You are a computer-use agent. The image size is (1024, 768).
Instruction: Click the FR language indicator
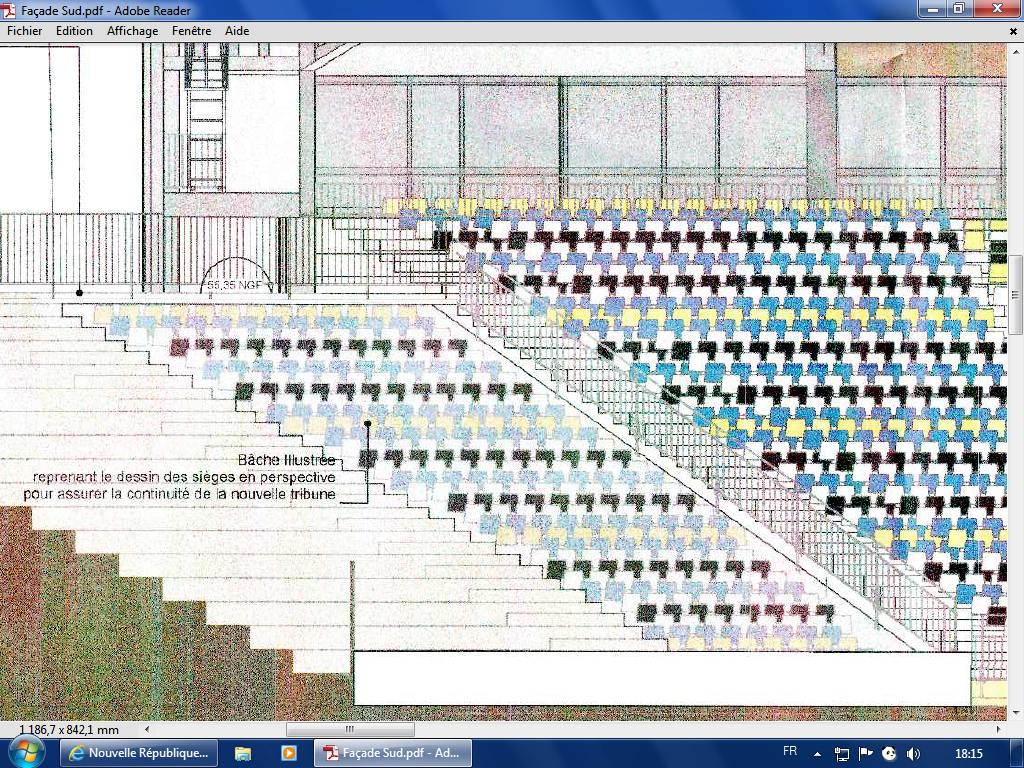point(790,751)
